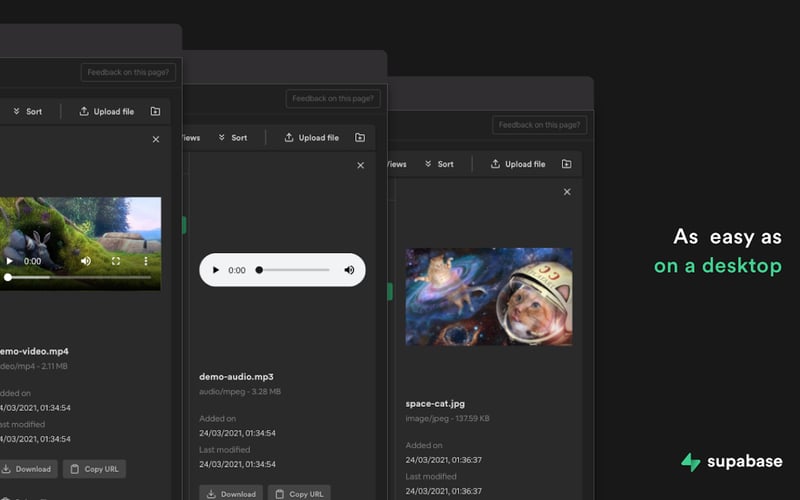The height and width of the screenshot is (500, 800).
Task: Click Upload file in the video window
Action: coord(107,111)
